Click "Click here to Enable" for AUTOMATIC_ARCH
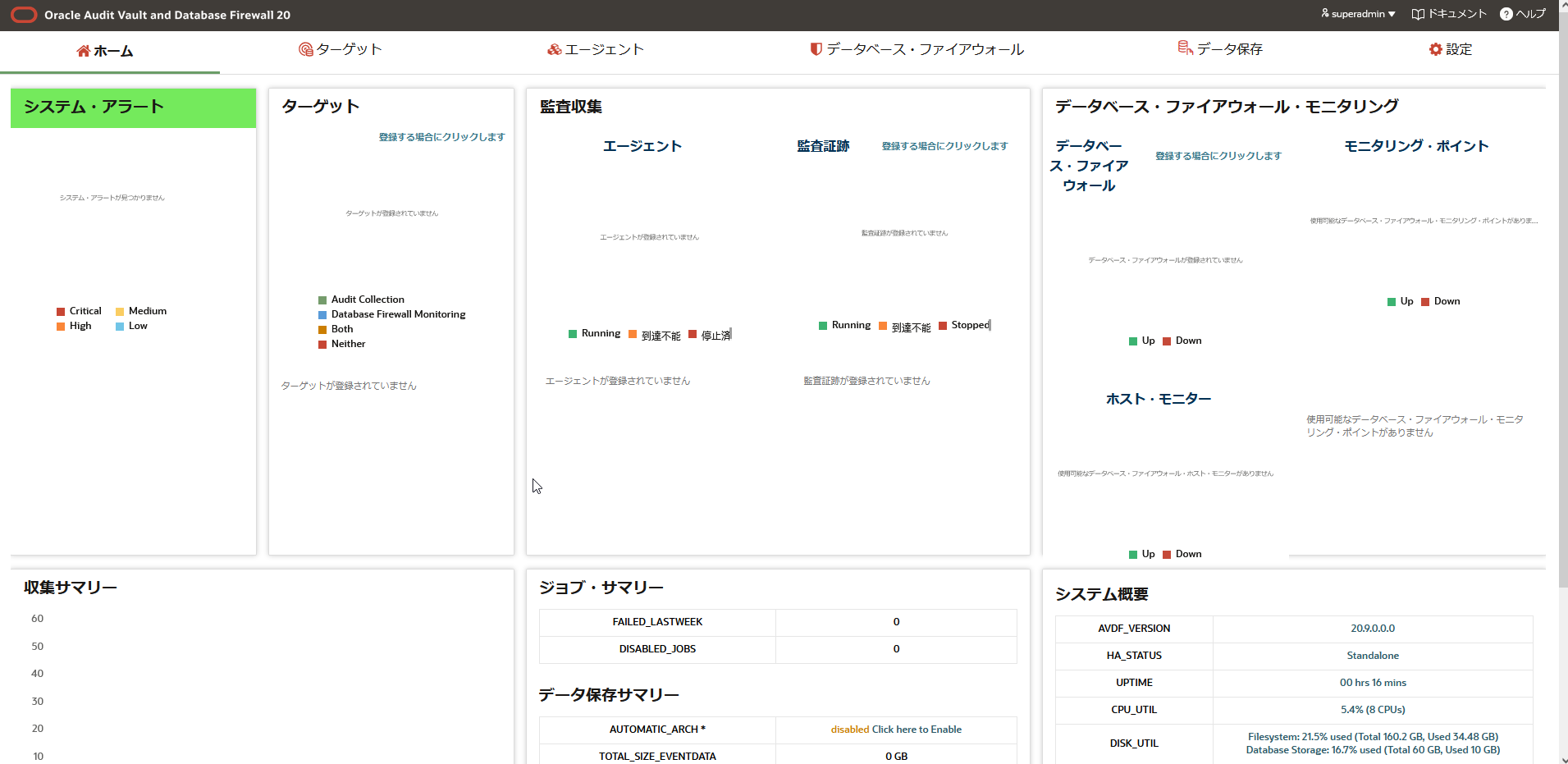 pyautogui.click(x=917, y=730)
